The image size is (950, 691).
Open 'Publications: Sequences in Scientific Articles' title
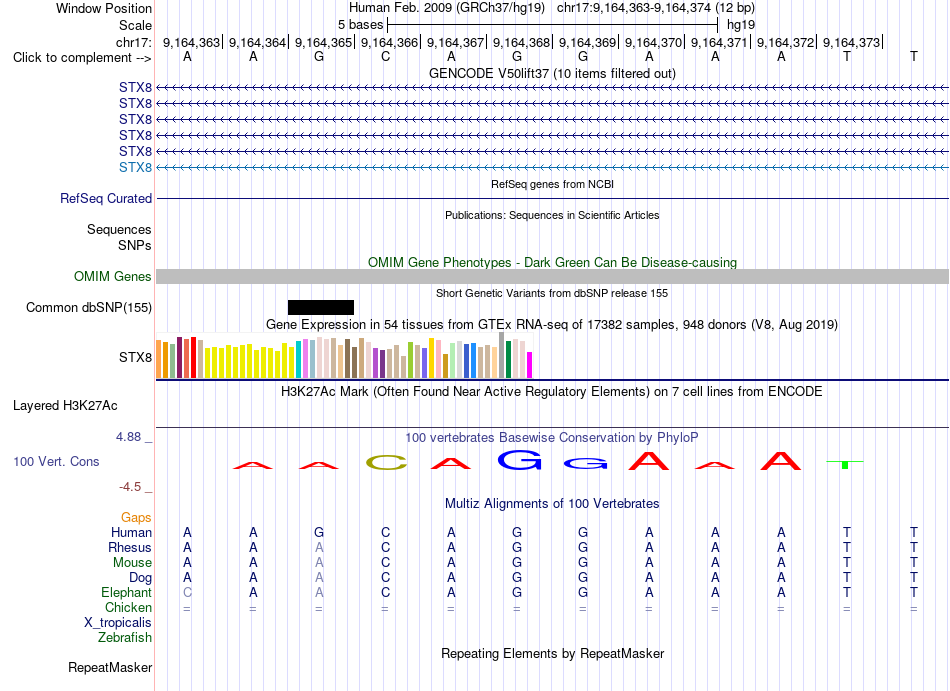tap(552, 215)
